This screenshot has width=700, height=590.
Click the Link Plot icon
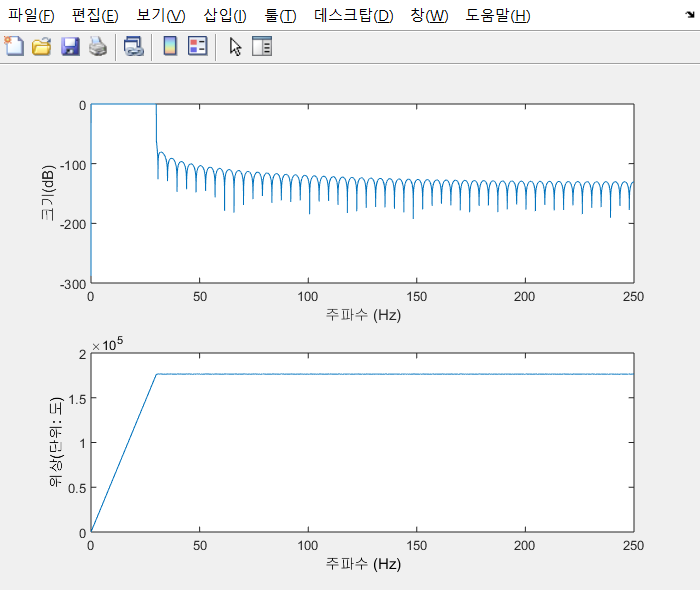[x=133, y=46]
